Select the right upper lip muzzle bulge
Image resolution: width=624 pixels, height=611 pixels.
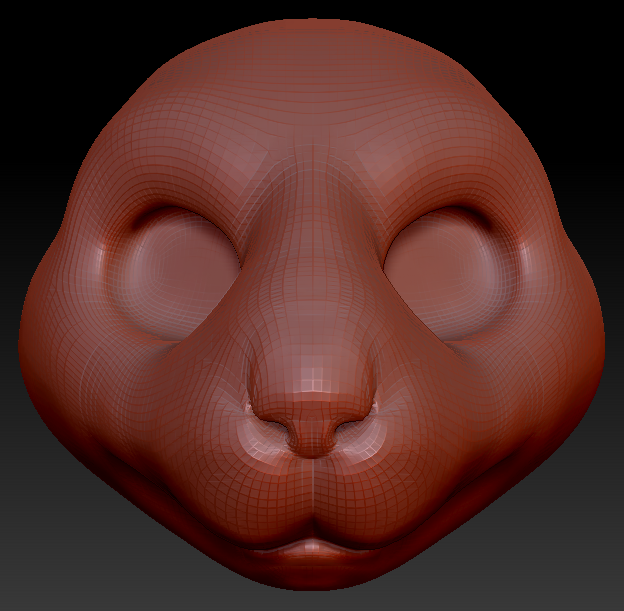(x=380, y=500)
